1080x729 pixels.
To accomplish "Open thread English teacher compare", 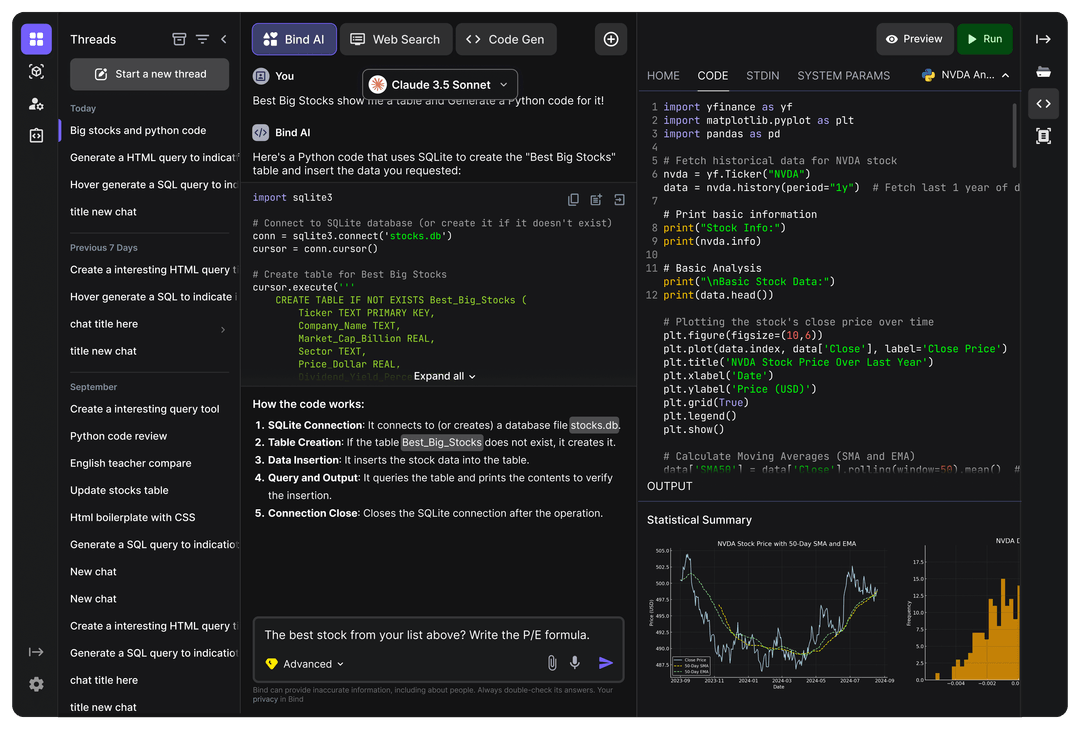I will click(x=131, y=463).
